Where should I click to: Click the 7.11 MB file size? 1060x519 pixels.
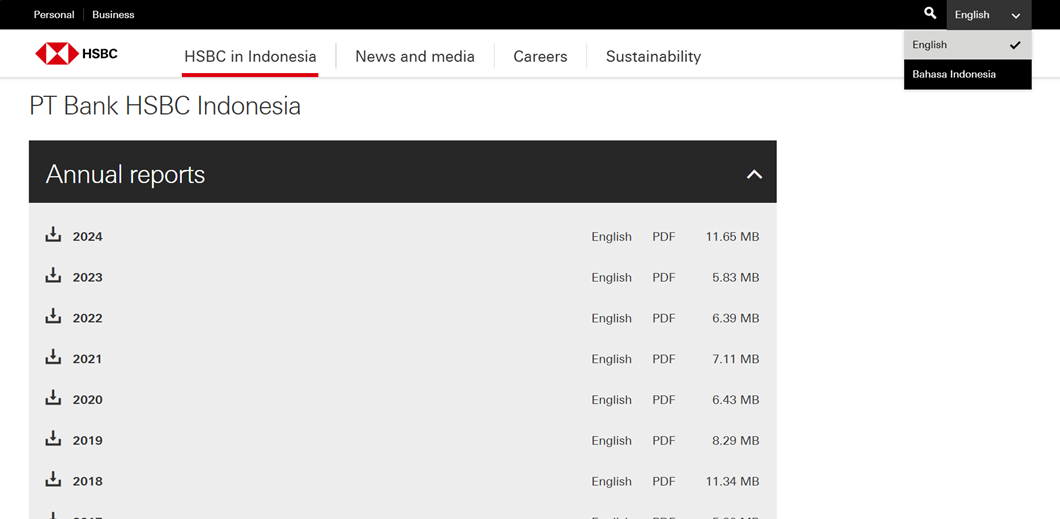tap(736, 360)
